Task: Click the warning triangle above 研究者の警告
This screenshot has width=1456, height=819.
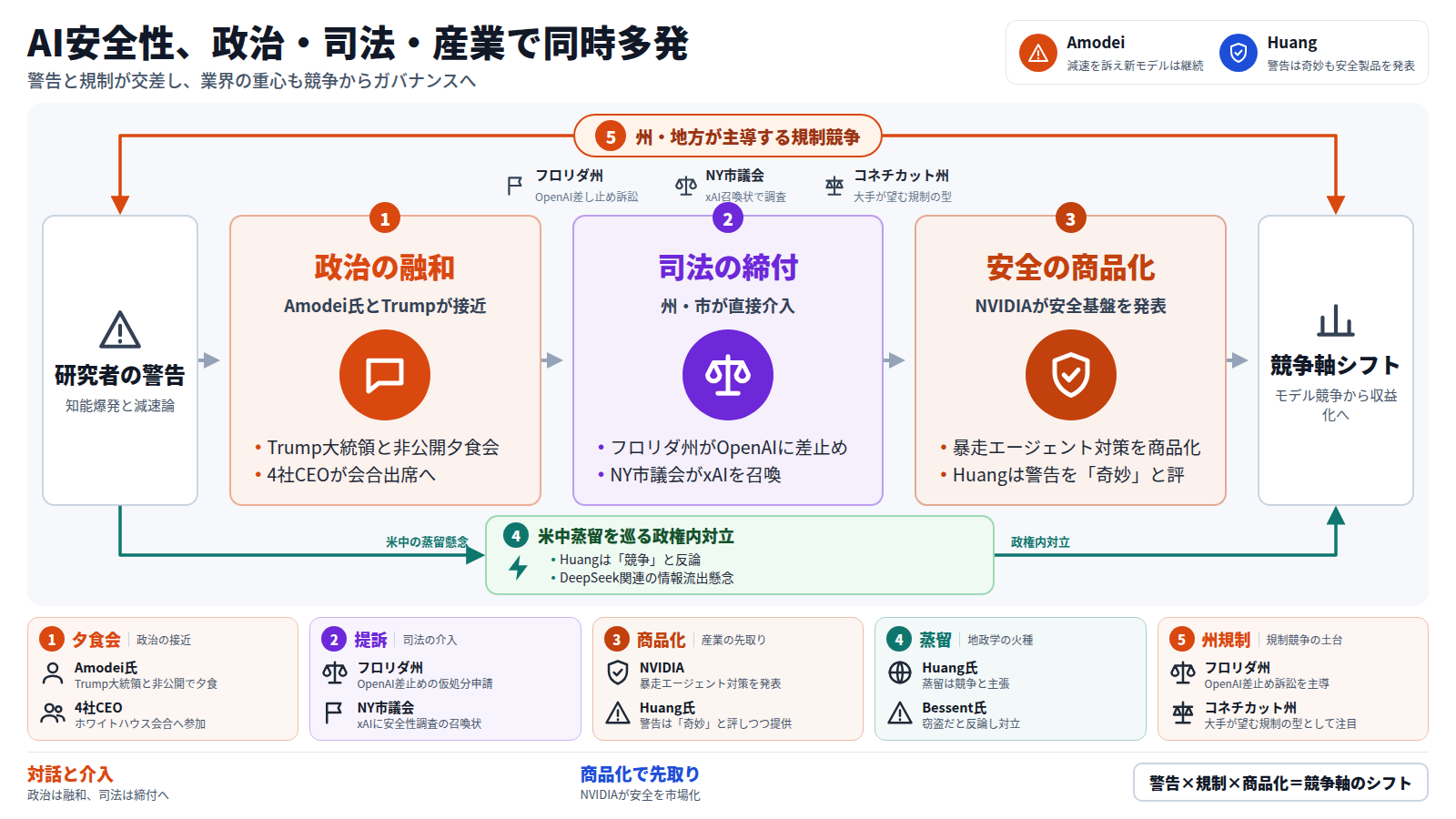Action: point(120,329)
